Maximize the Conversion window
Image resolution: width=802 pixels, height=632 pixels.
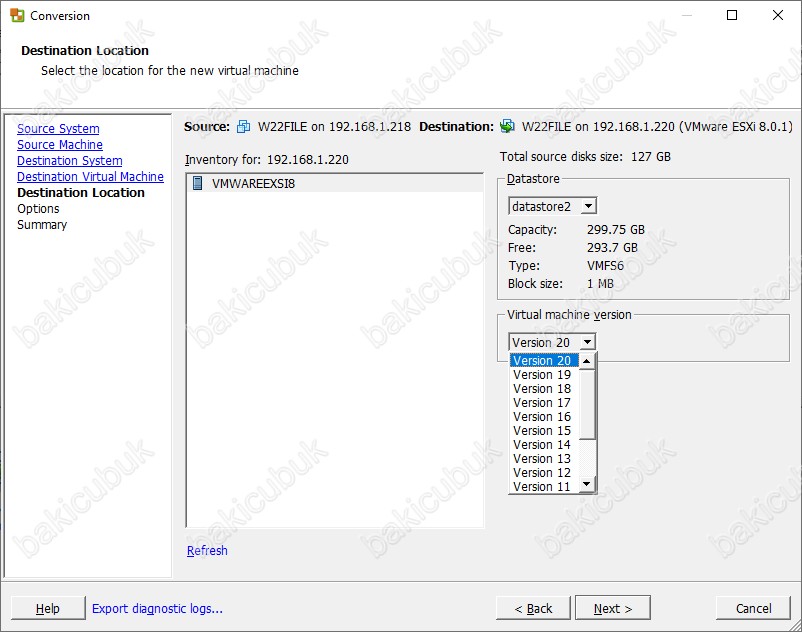point(732,15)
